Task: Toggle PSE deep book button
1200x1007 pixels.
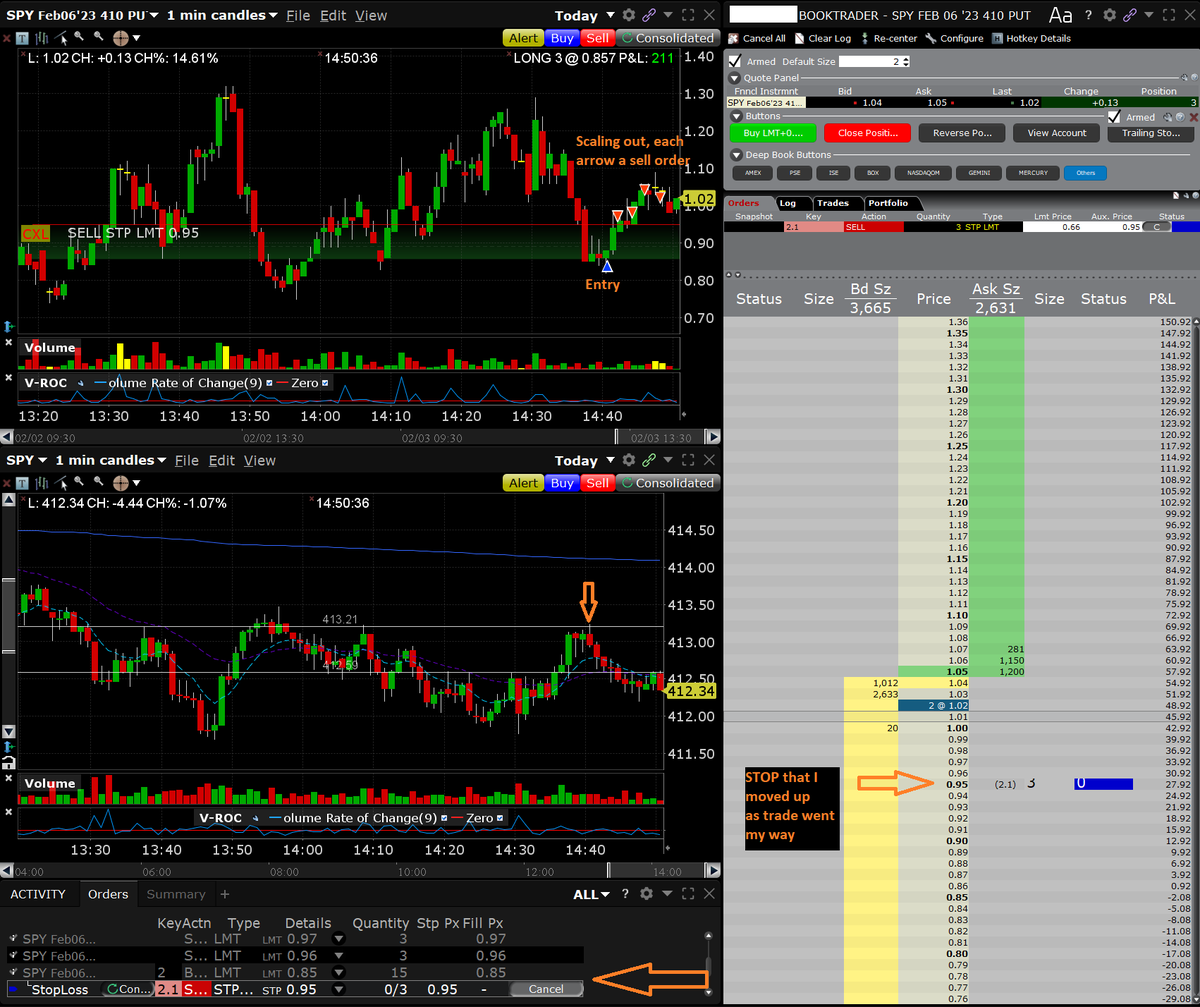Action: 795,173
